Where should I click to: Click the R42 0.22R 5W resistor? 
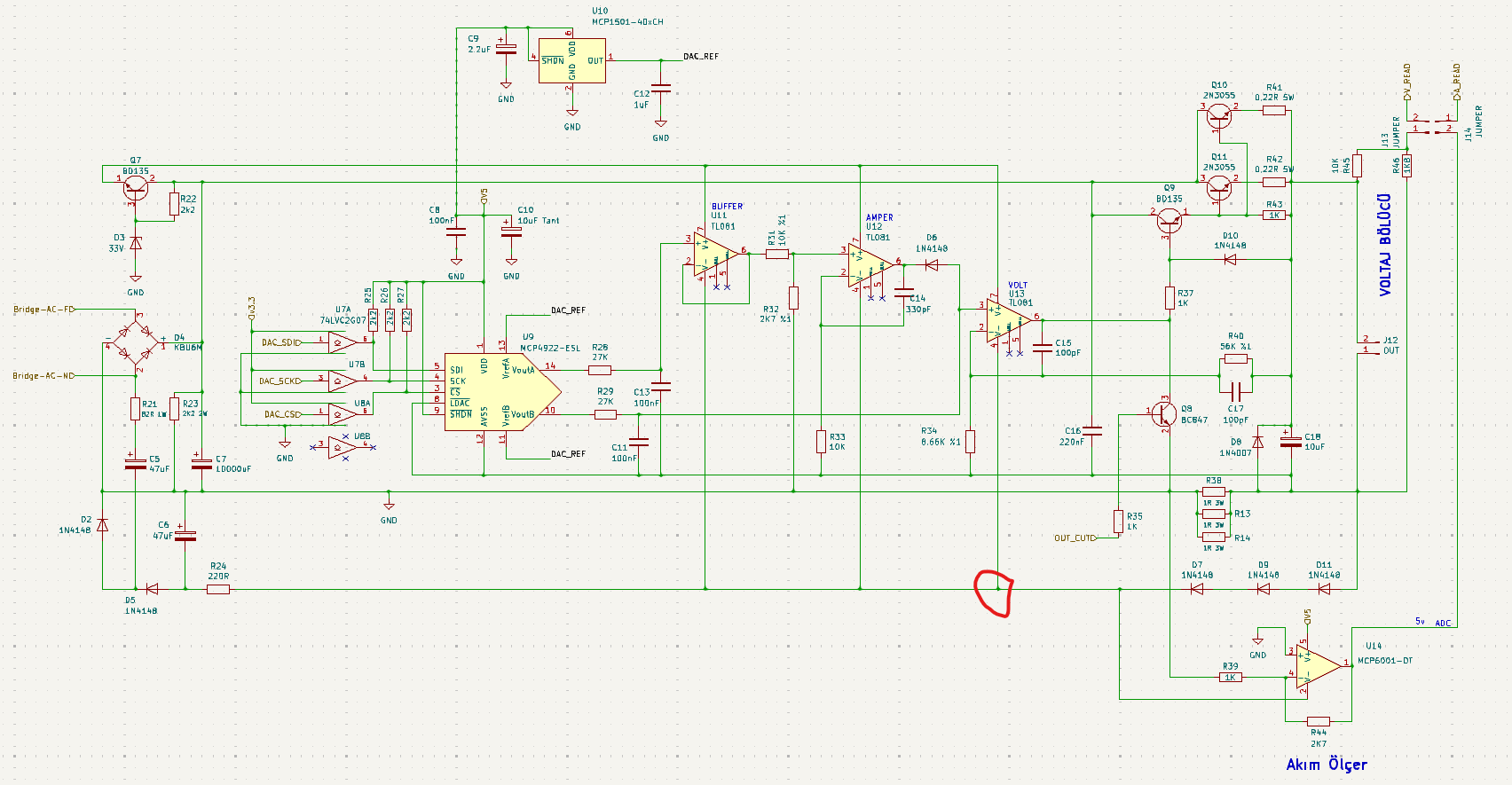point(1274,182)
